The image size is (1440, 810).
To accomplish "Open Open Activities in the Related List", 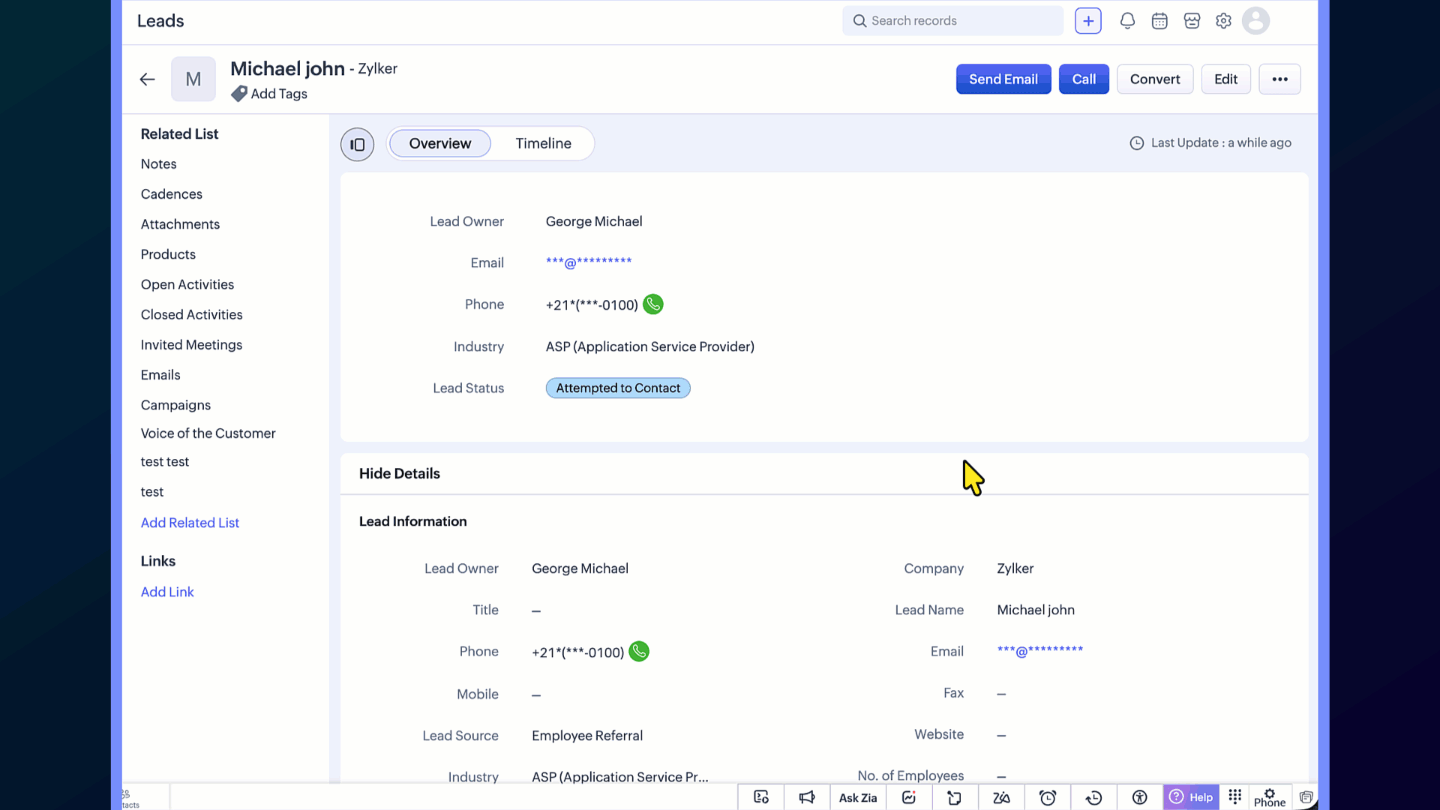I will point(187,284).
